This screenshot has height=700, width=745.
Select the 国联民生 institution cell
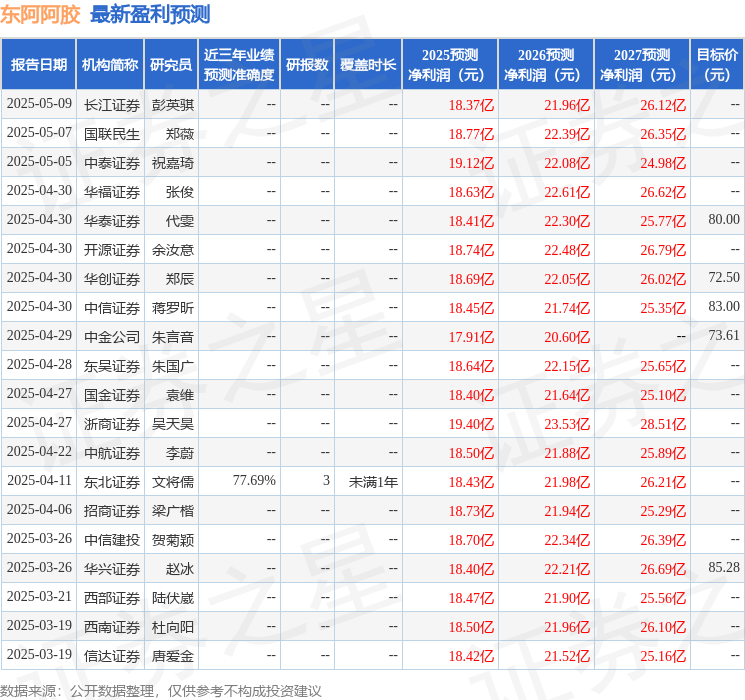(112, 134)
